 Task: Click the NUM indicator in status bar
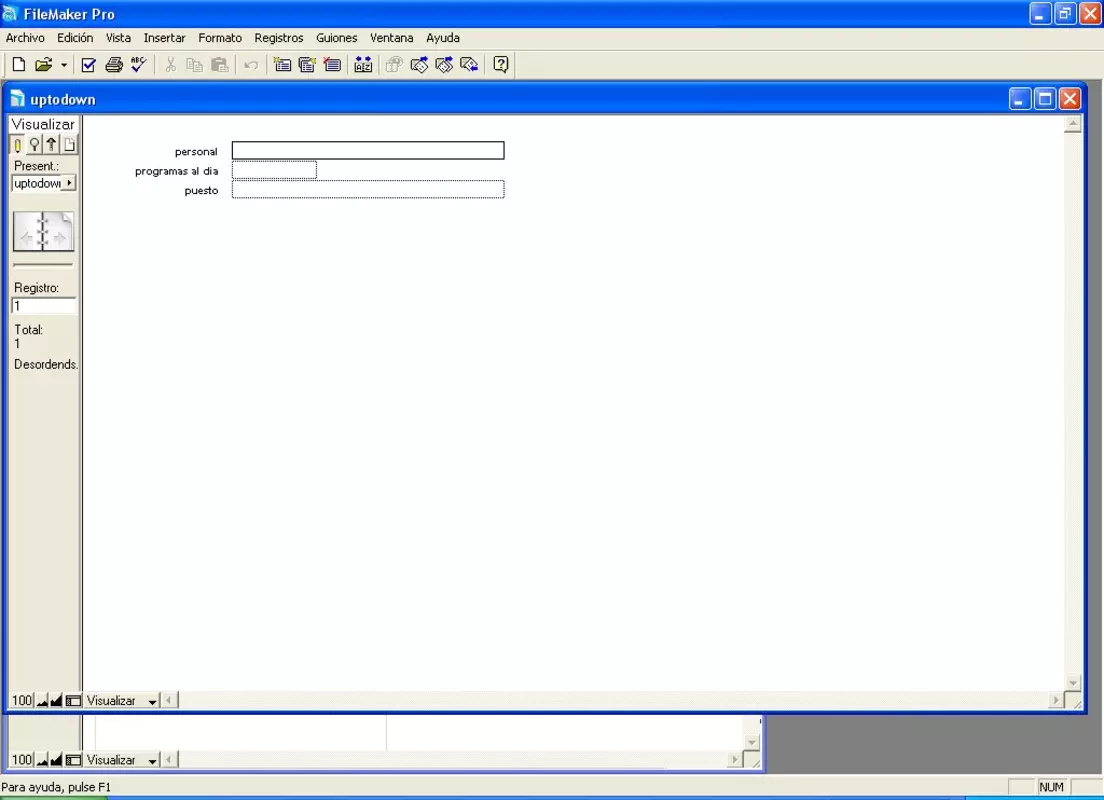(x=1051, y=787)
